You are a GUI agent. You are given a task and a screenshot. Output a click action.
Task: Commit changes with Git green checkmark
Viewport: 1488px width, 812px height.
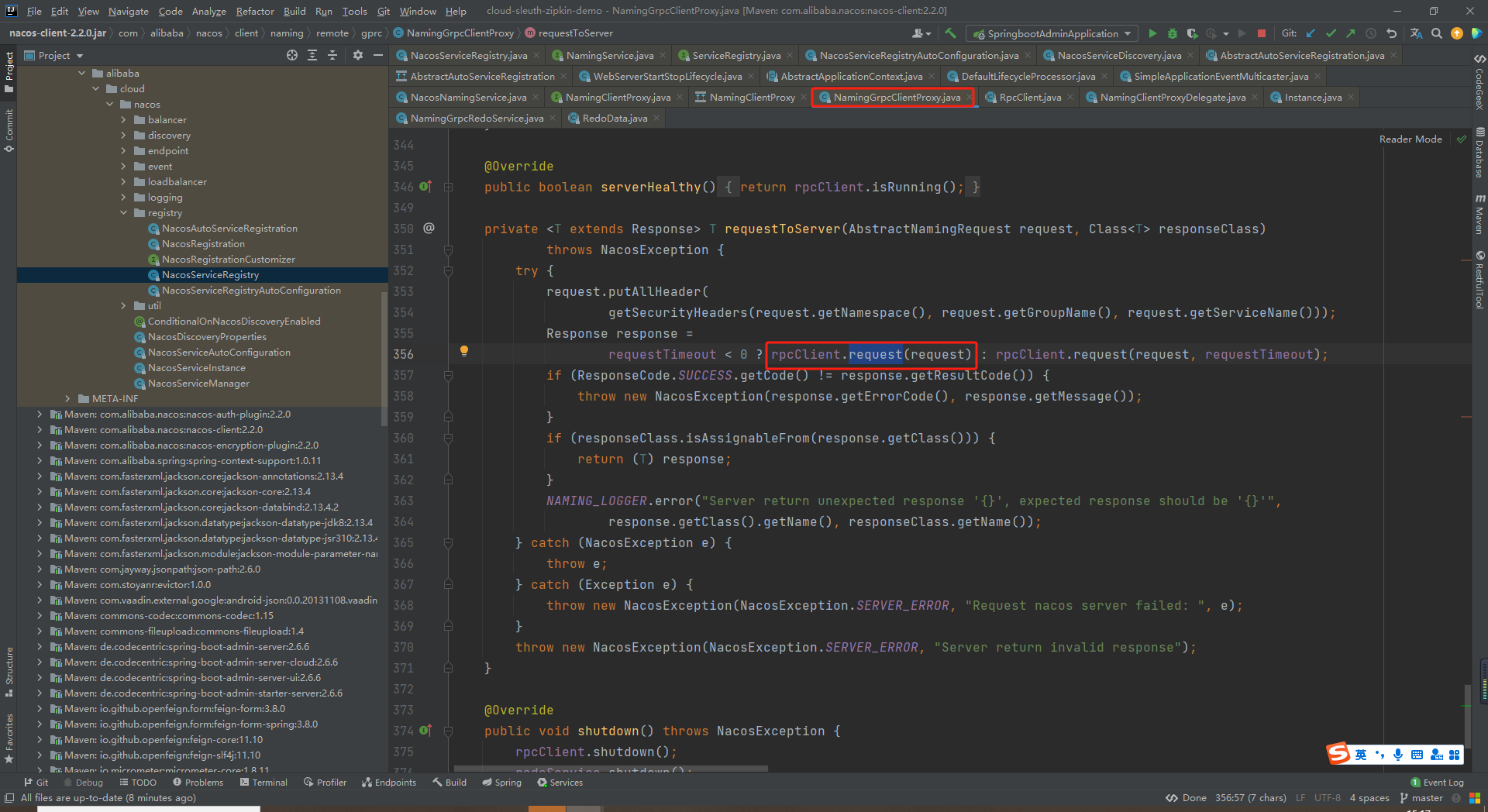point(1331,33)
